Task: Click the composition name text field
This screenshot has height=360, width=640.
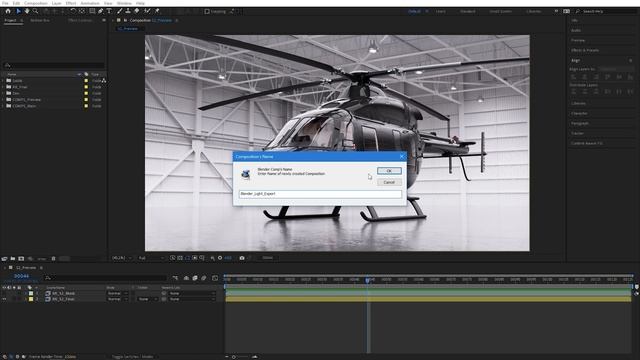Action: click(320, 194)
